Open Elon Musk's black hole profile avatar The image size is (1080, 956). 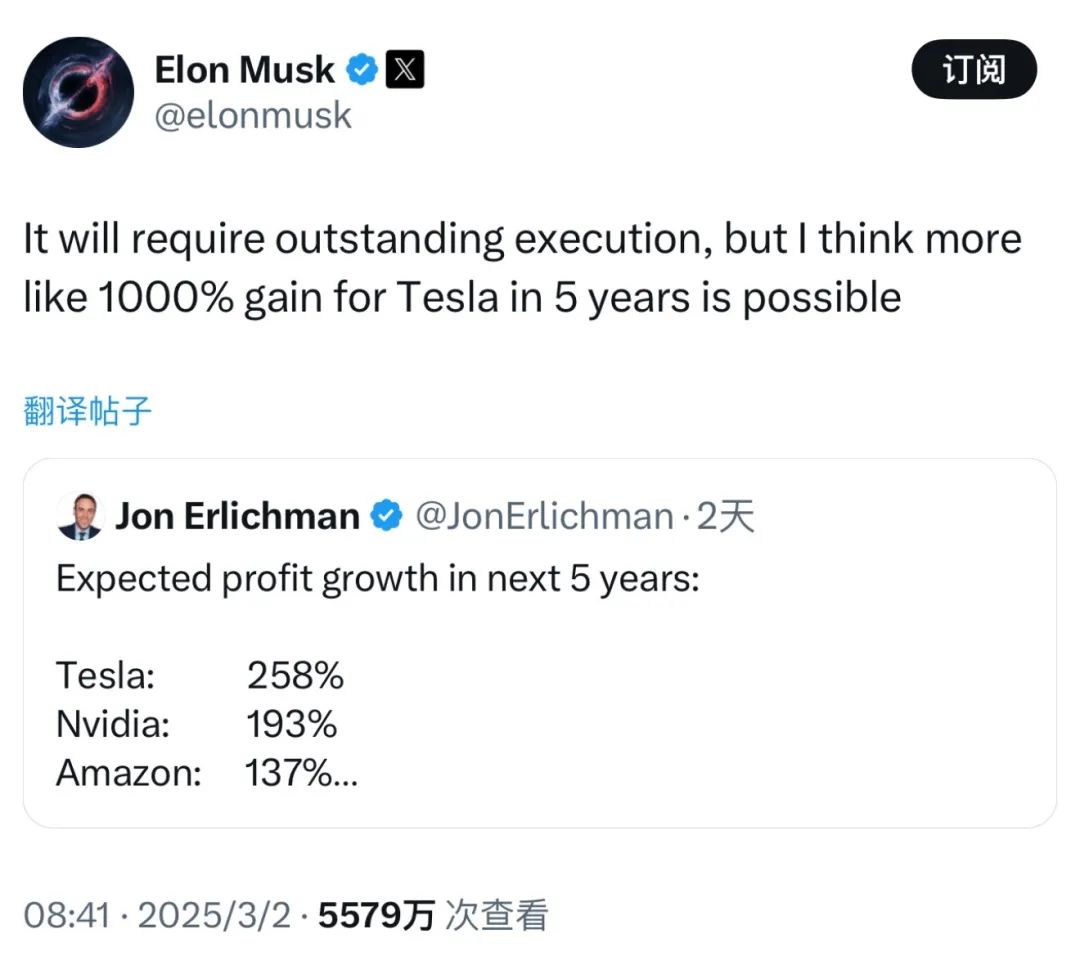tap(78, 92)
